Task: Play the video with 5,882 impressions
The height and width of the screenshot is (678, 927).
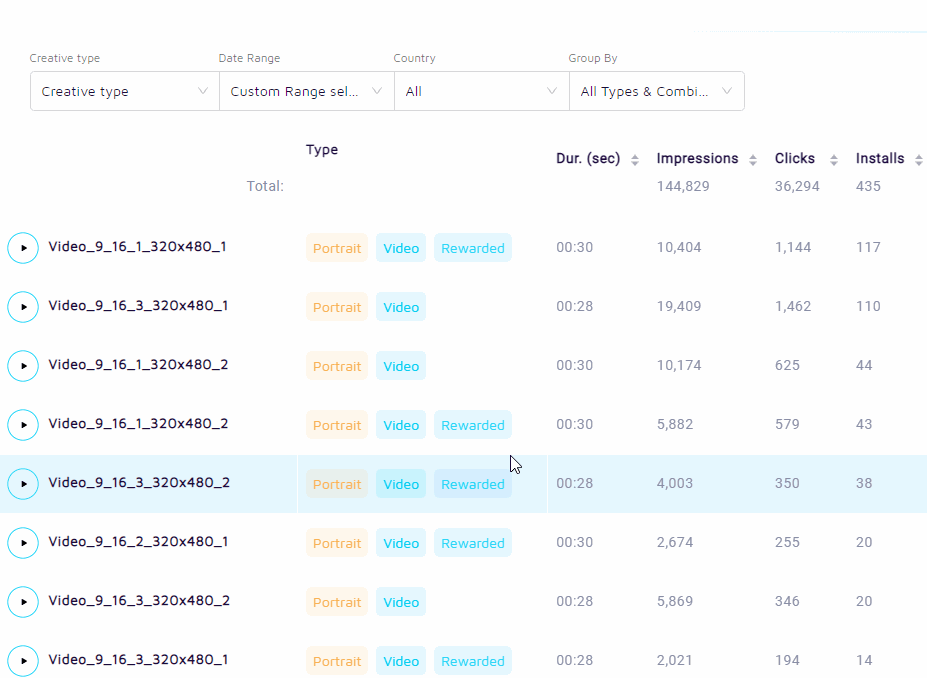Action: tap(23, 425)
